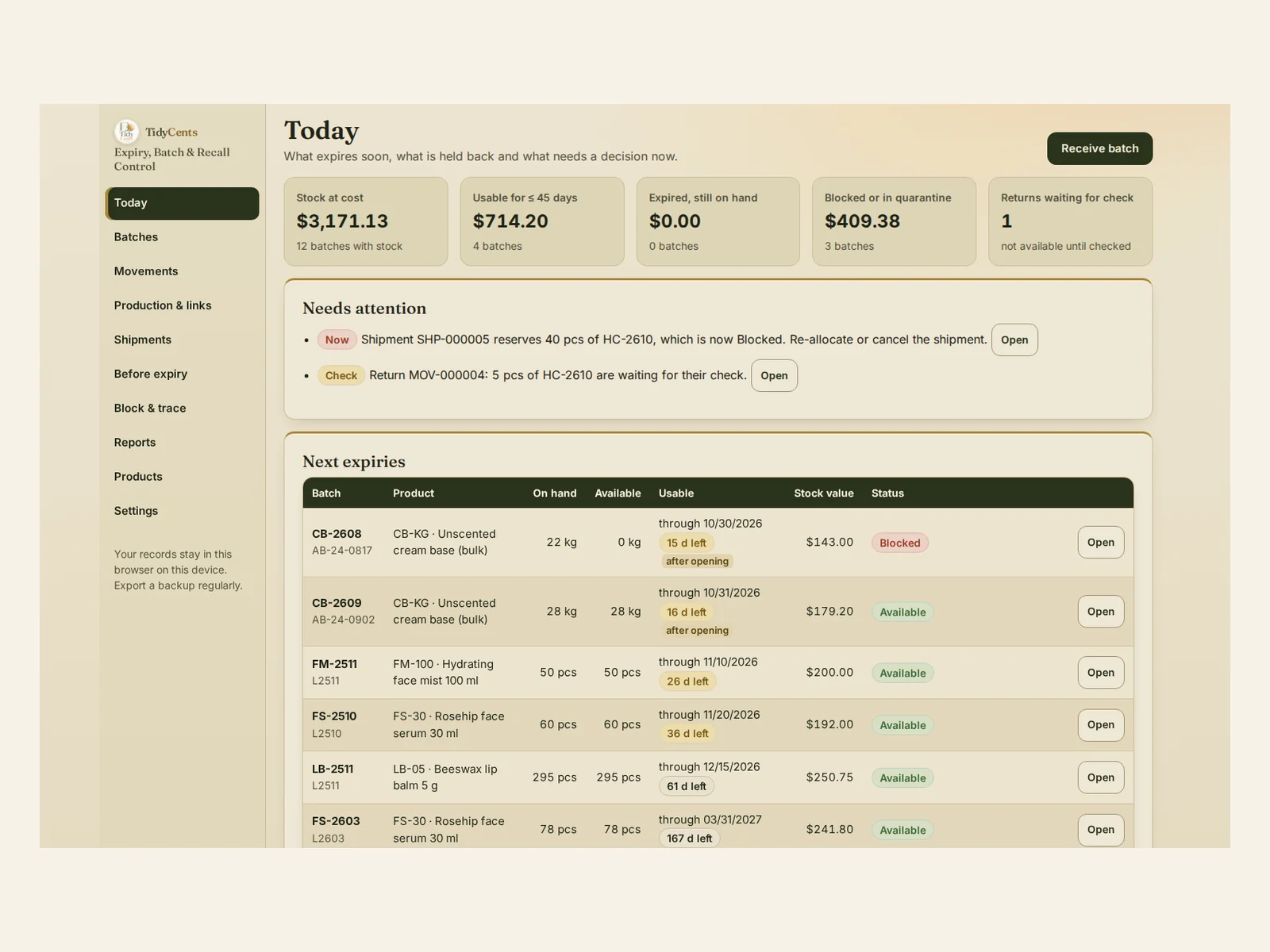
Task: Click the '15 d left' tag
Action: (687, 543)
